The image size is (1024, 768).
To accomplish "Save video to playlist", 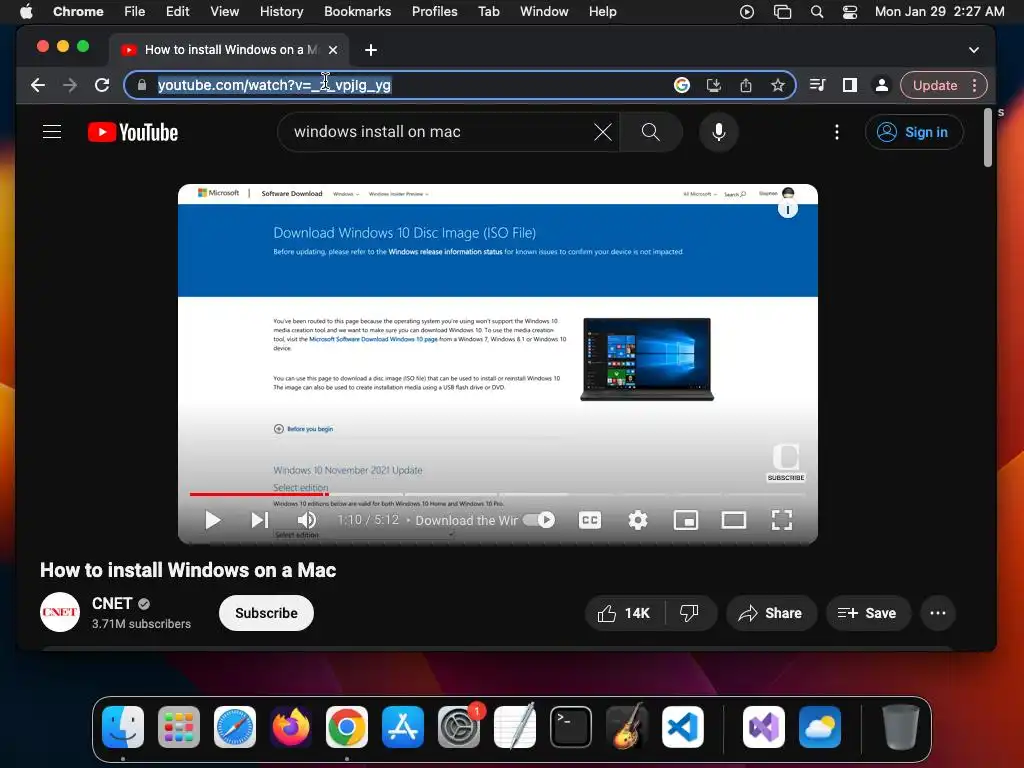I will (x=867, y=613).
